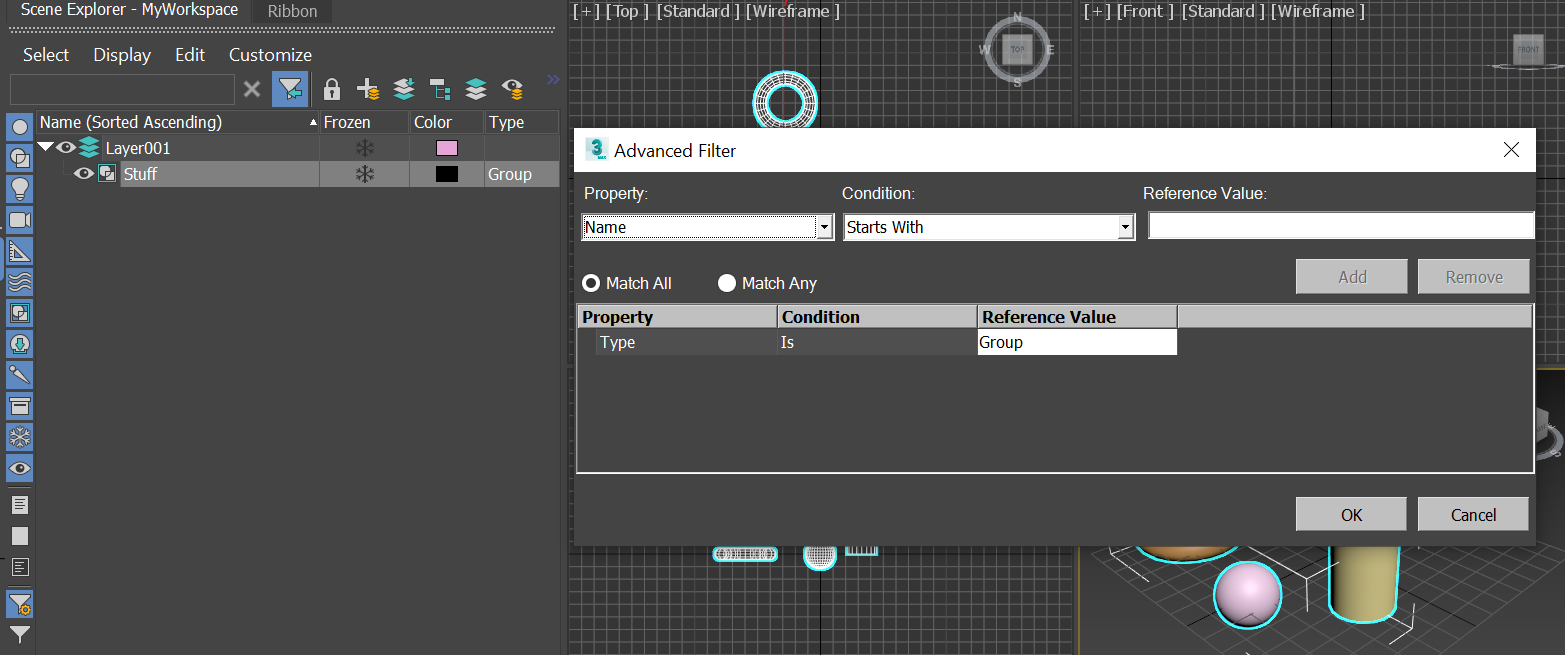
Task: Toggle the Display Shapes filter icon
Action: (x=20, y=158)
